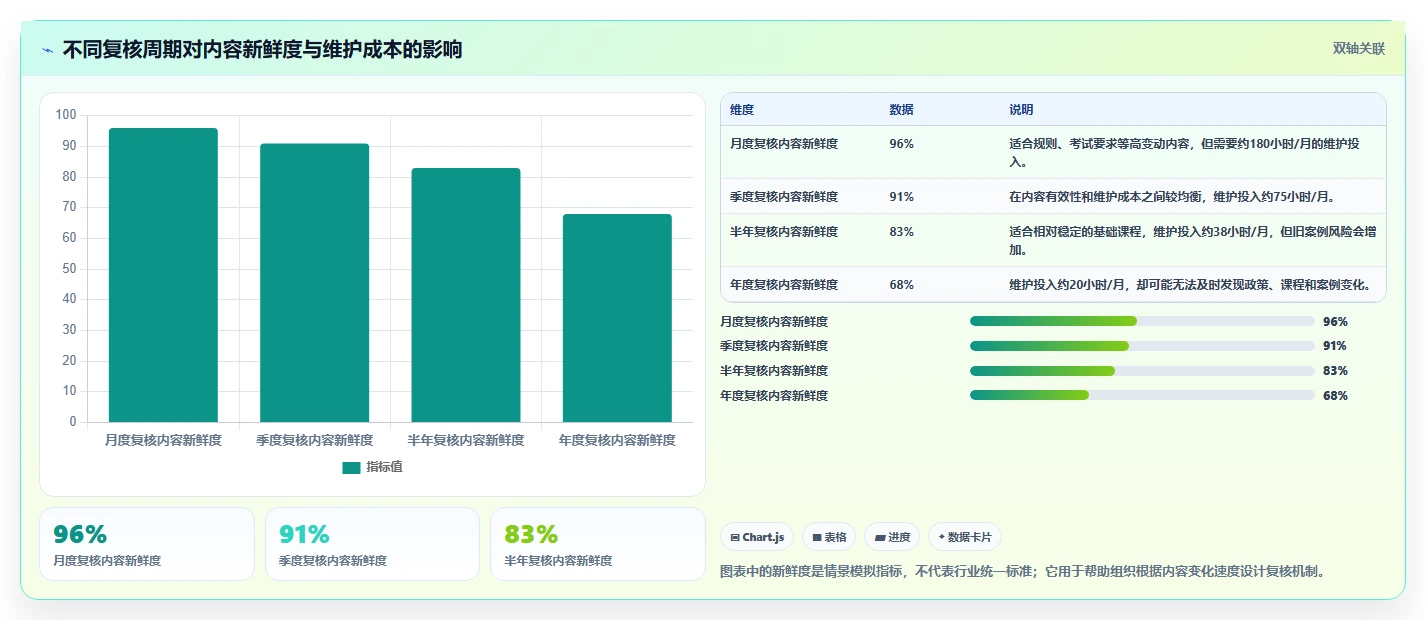Click the 半年复核内容新鲜度 x-axis label under the chart
The height and width of the screenshot is (620, 1426).
coord(466,440)
